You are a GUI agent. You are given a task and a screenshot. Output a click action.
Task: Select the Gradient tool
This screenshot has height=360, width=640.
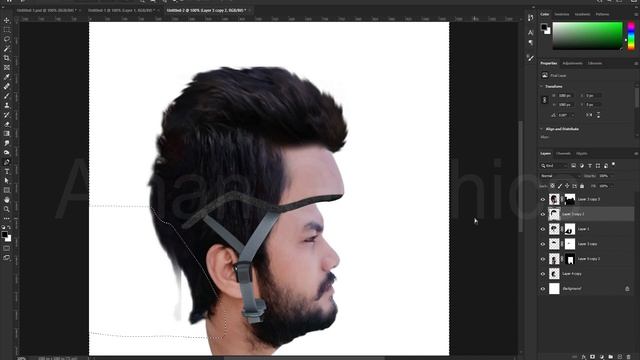(x=7, y=133)
